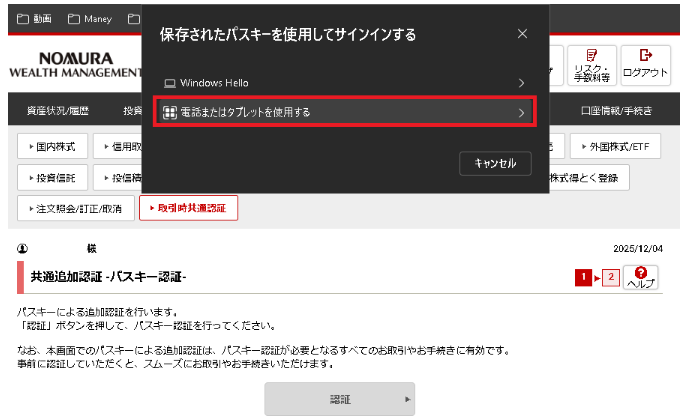
Task: Open the Maney bookmark folder
Action: click(88, 18)
